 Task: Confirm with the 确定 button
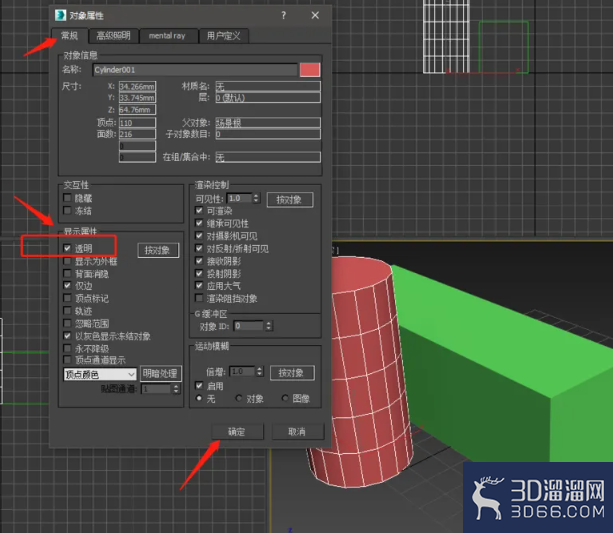point(237,432)
